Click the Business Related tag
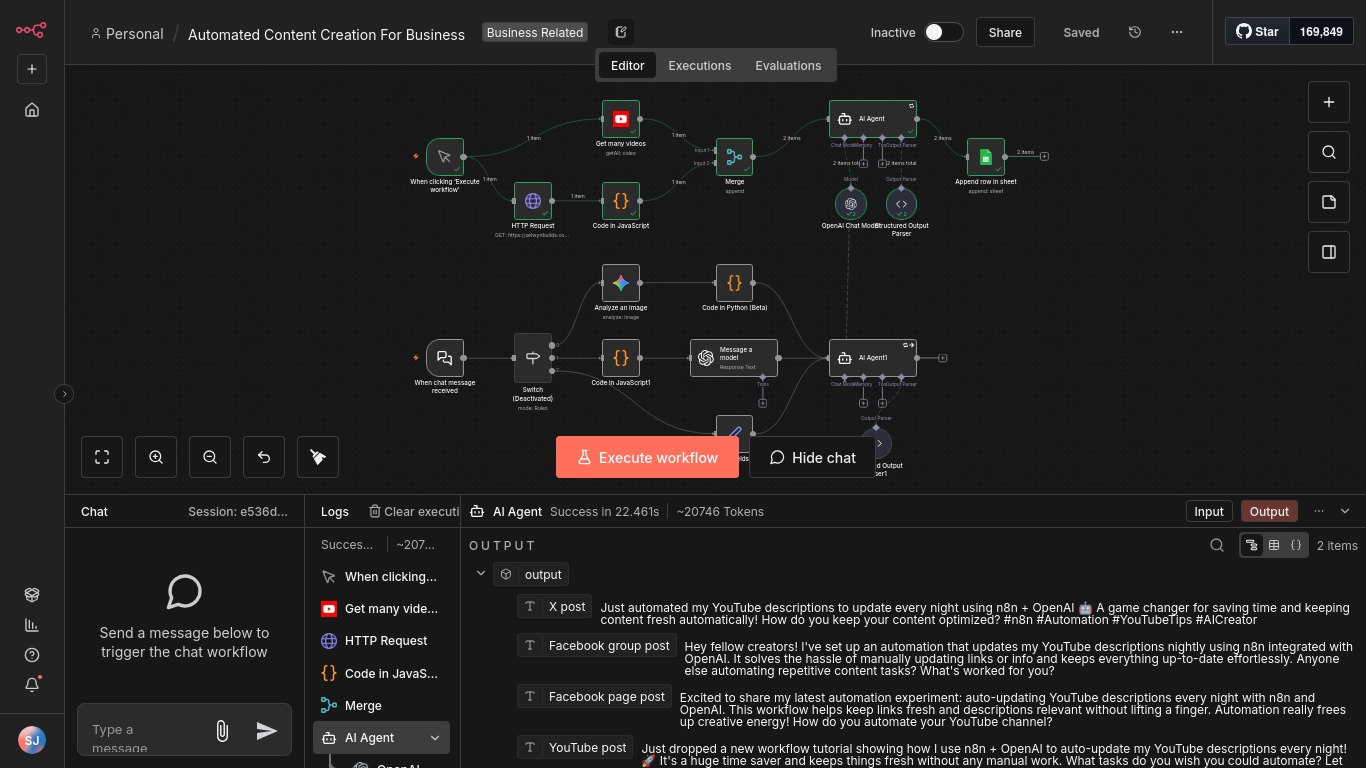The width and height of the screenshot is (1366, 768). point(535,32)
